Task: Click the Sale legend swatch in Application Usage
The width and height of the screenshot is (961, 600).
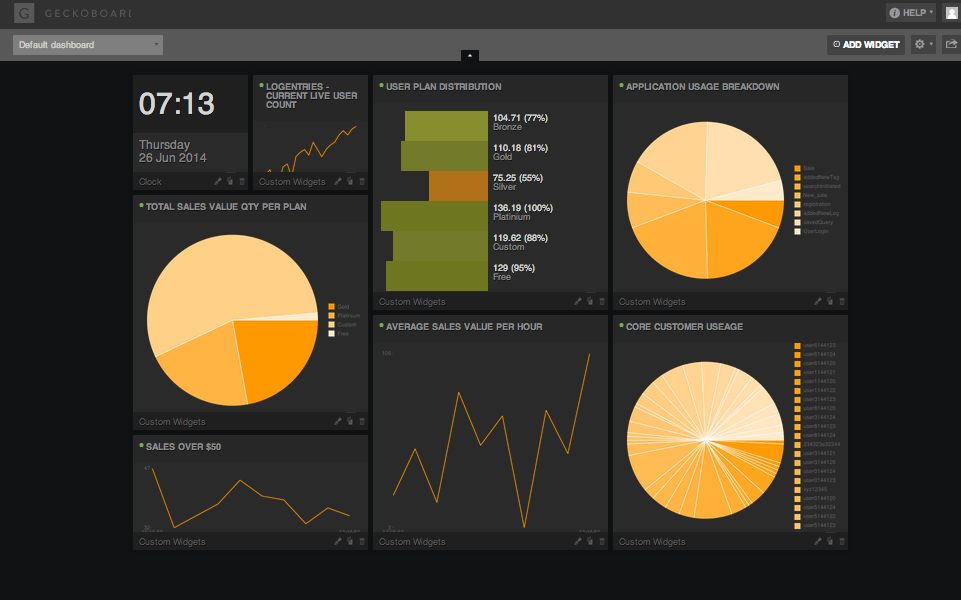Action: point(797,168)
